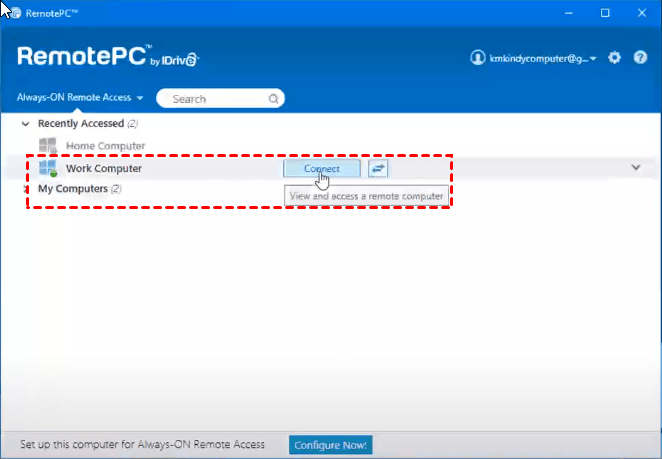Open the Always-ON Remote Access dropdown
The width and height of the screenshot is (662, 459).
pos(80,98)
